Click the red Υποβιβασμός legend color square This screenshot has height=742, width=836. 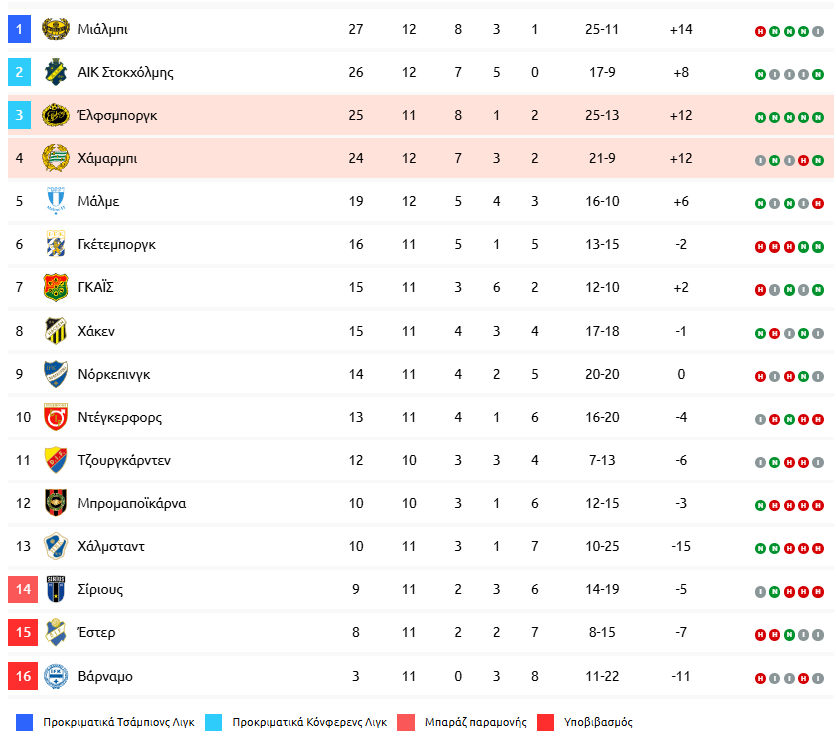[x=545, y=722]
